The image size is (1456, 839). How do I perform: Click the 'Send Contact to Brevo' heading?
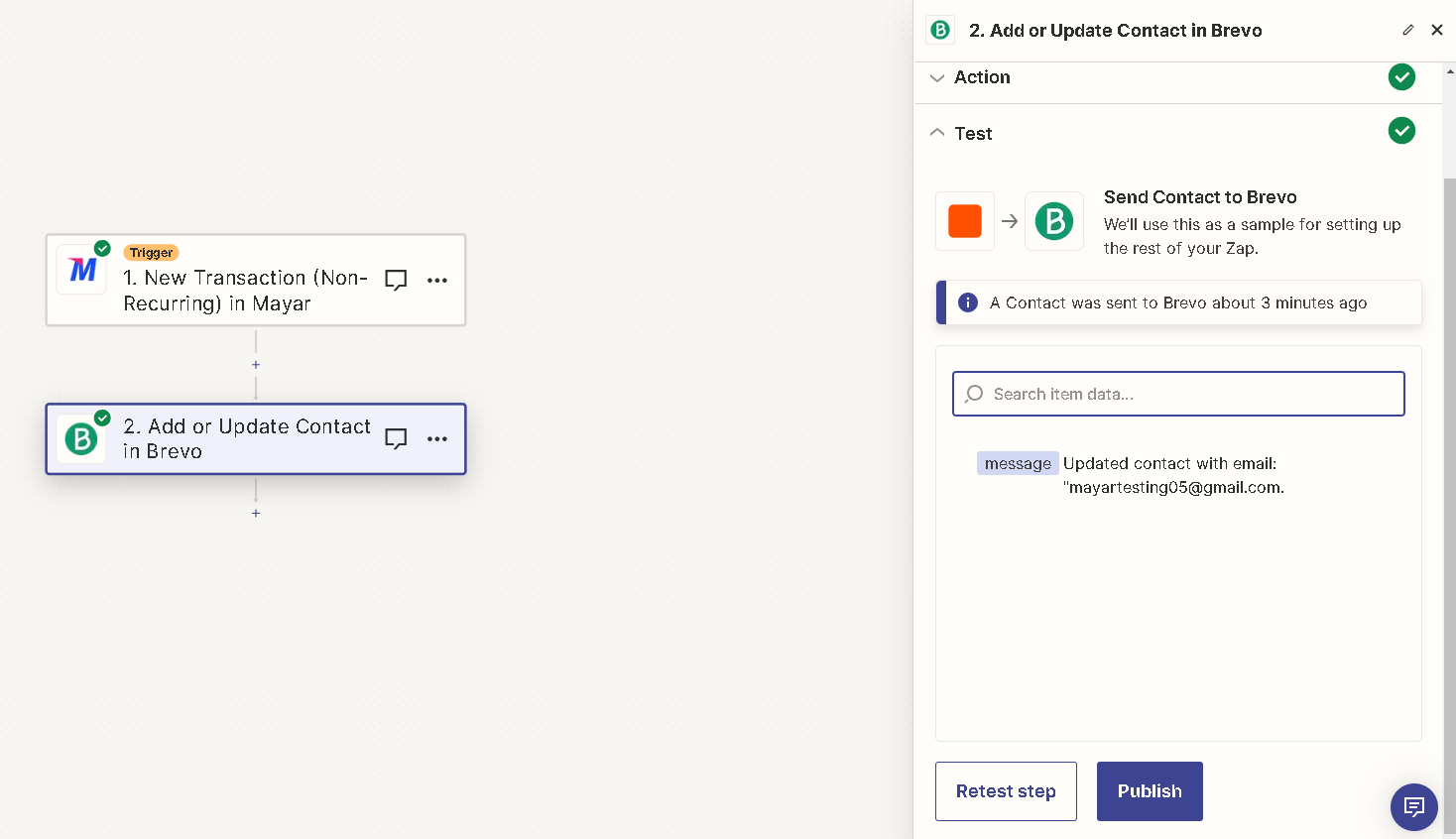click(x=1200, y=197)
